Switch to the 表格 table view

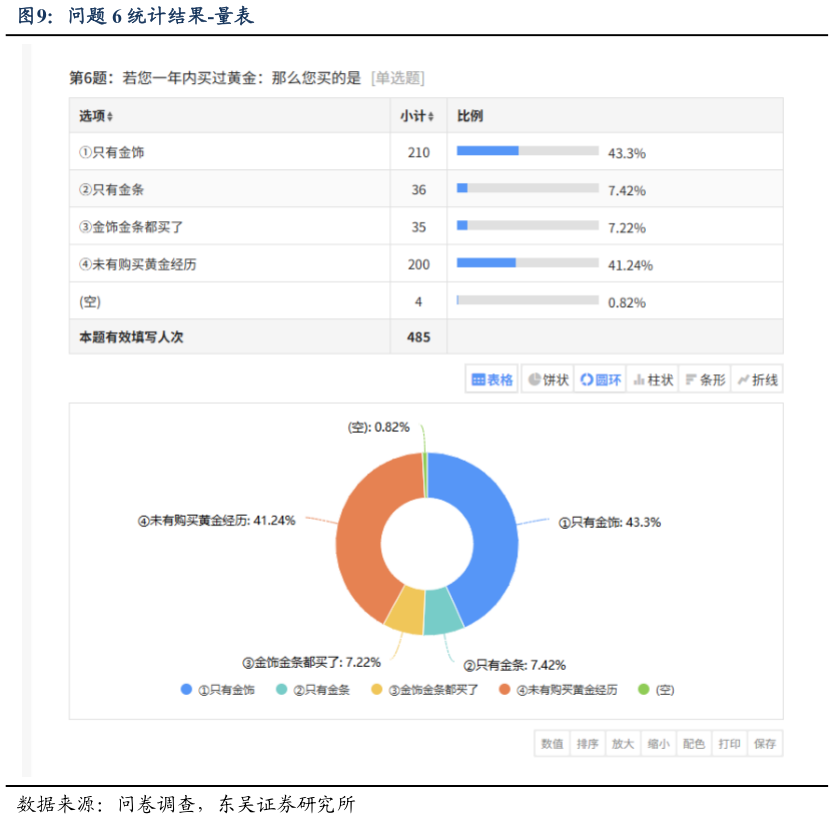pyautogui.click(x=491, y=379)
